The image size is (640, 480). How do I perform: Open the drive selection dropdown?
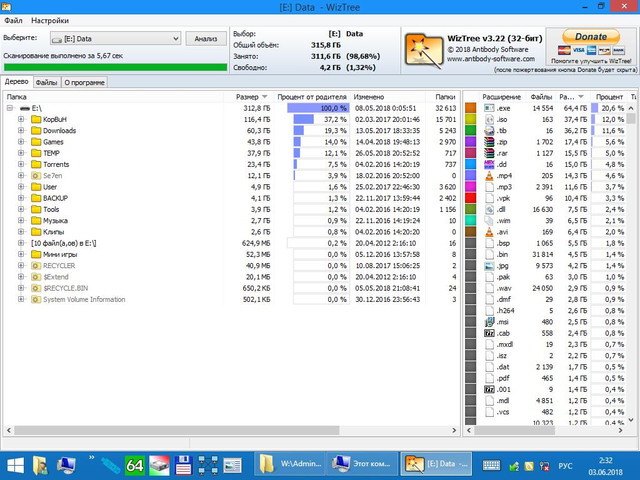click(x=116, y=38)
